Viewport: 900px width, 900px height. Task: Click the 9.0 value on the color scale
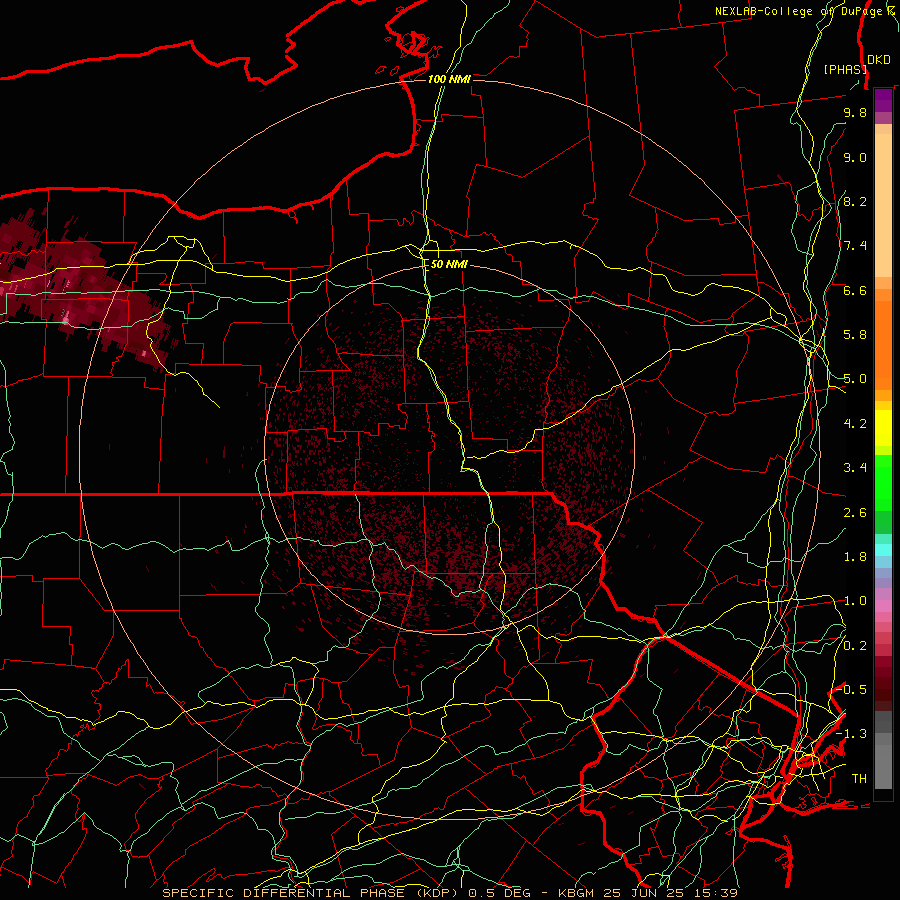tap(855, 157)
